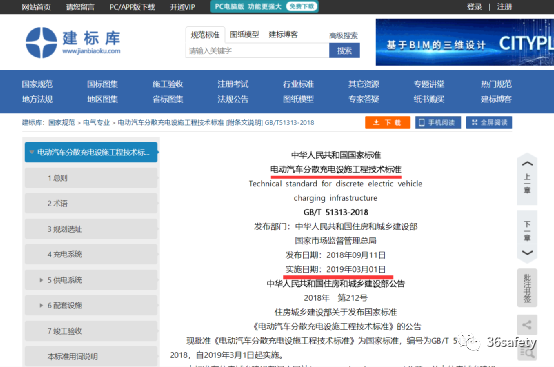Viewport: 554px width, 367px height.
Task: Open 省标图集 in navigation bar
Action: pyautogui.click(x=168, y=99)
